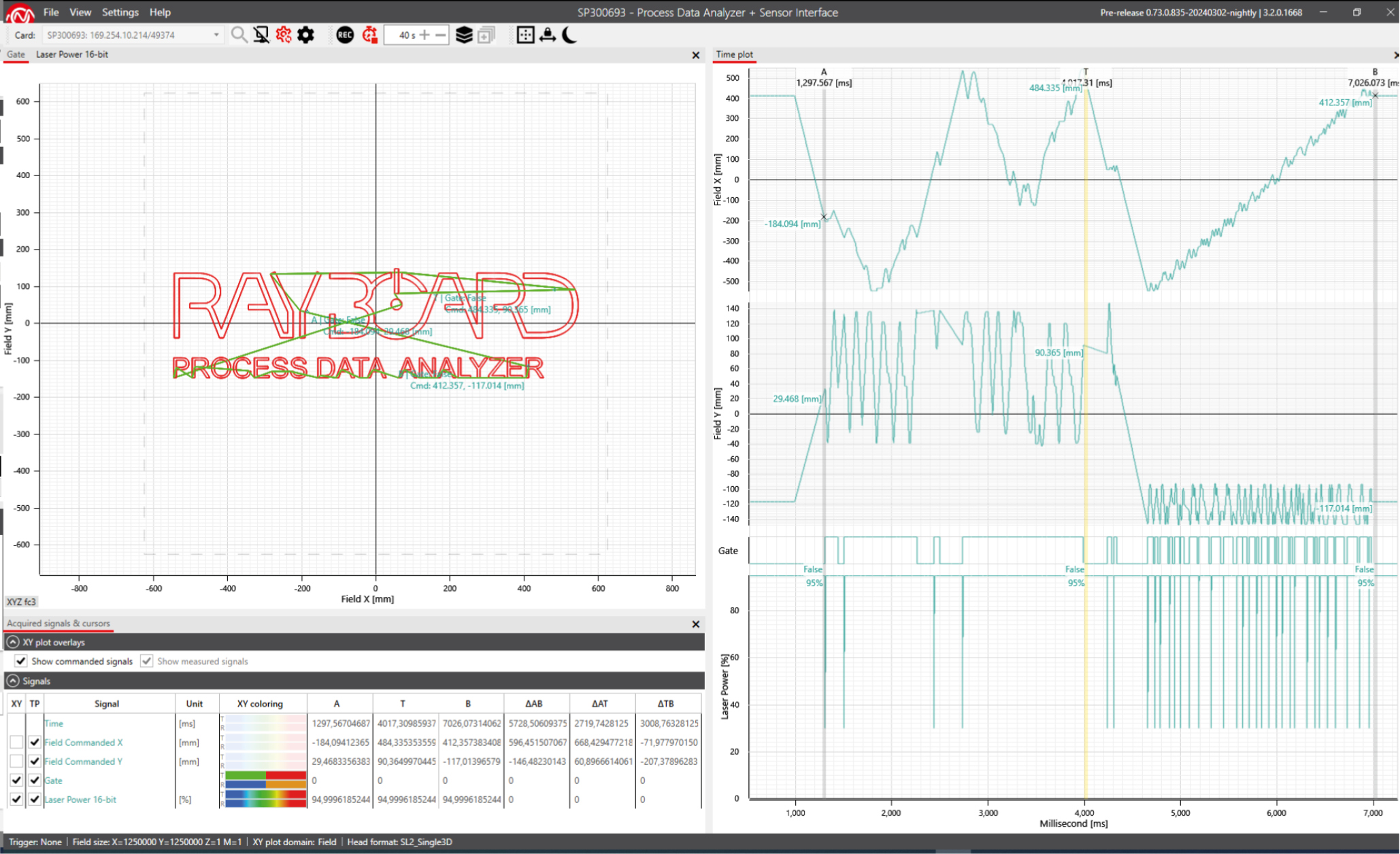1400x854 pixels.
Task: Increase the duration with the plus button
Action: [x=424, y=35]
